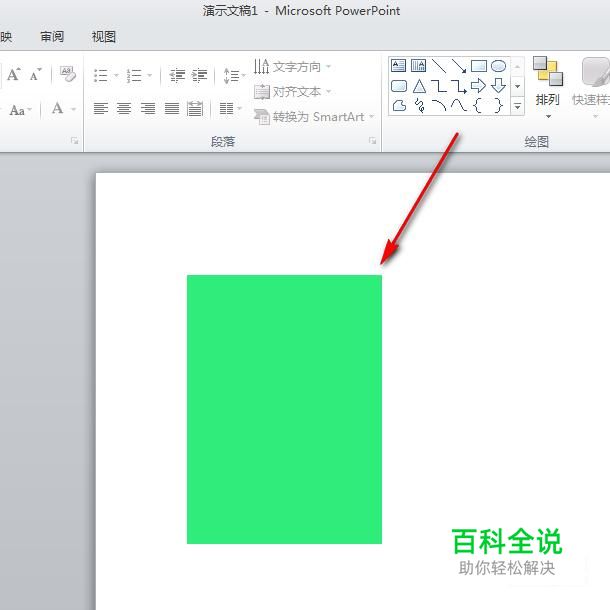
Task: Center the paragraph text
Action: pos(124,108)
